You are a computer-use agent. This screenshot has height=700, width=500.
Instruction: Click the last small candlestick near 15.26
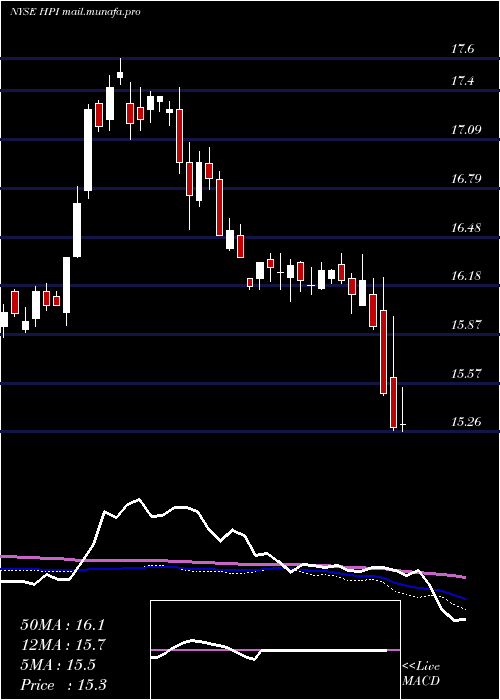click(x=403, y=410)
